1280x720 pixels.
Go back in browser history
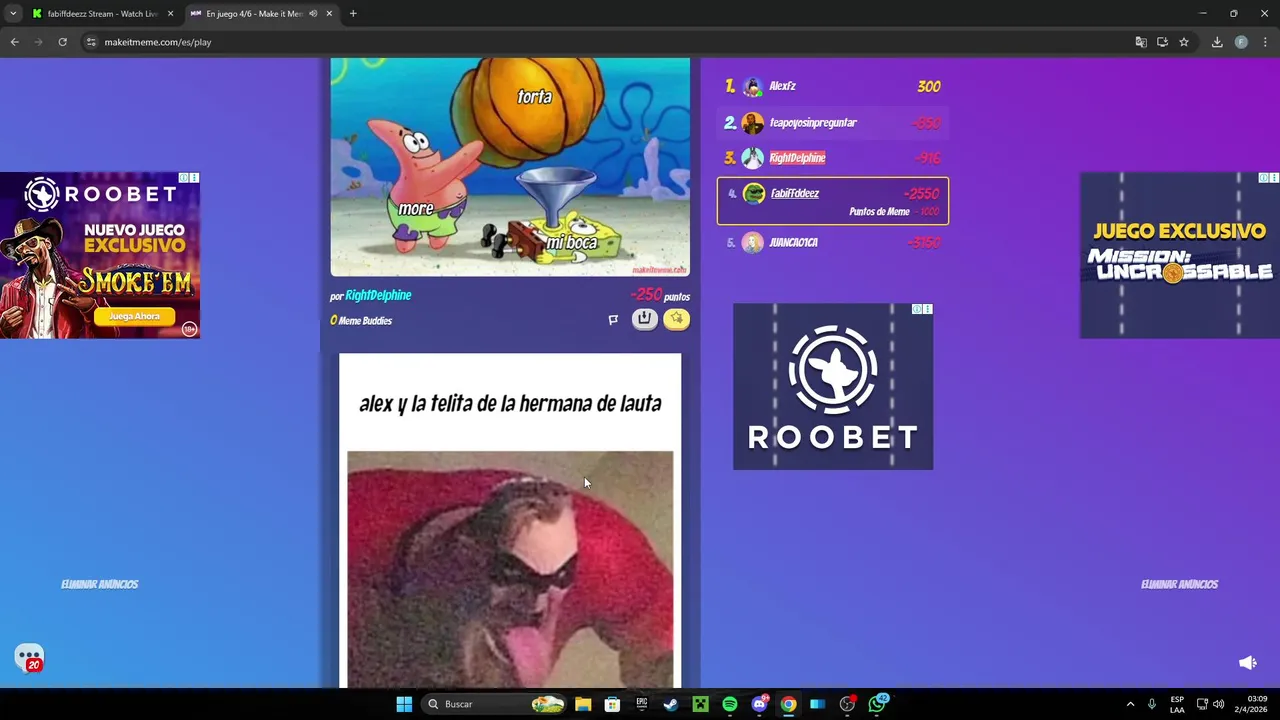coord(14,42)
